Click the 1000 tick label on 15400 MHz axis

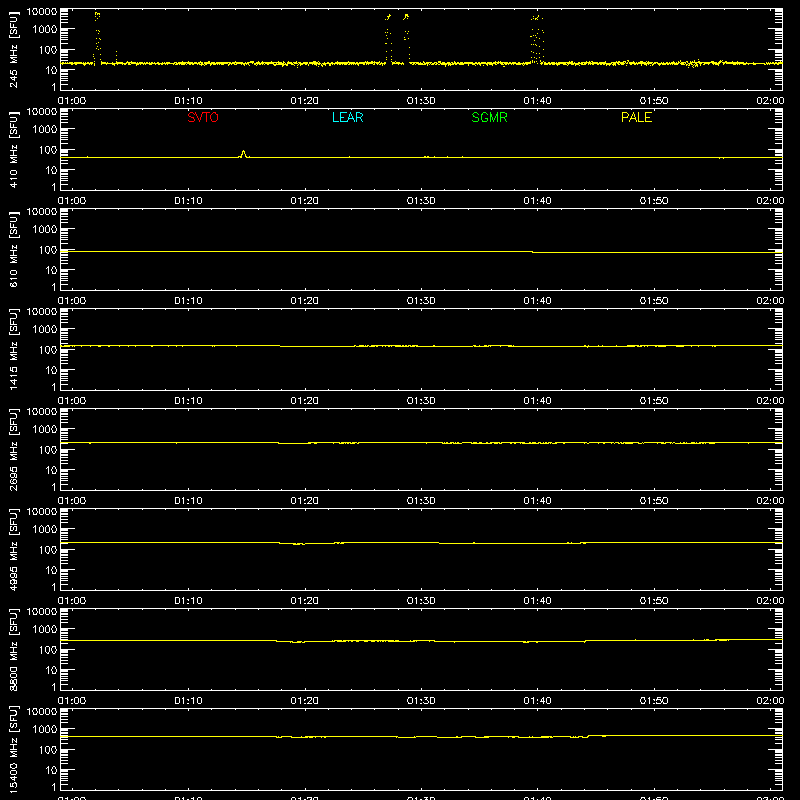(45, 730)
